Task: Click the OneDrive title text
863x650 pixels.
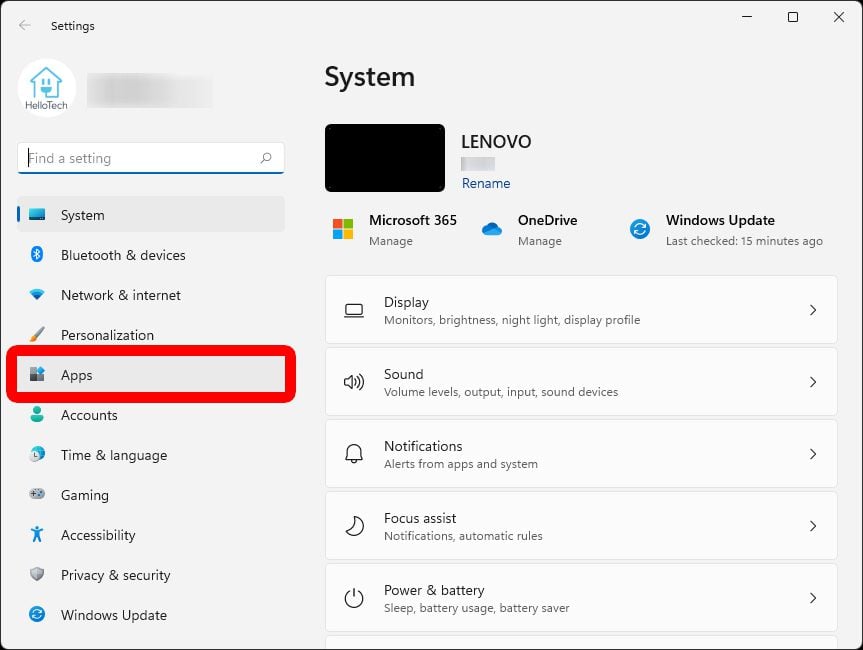Action: (x=548, y=220)
